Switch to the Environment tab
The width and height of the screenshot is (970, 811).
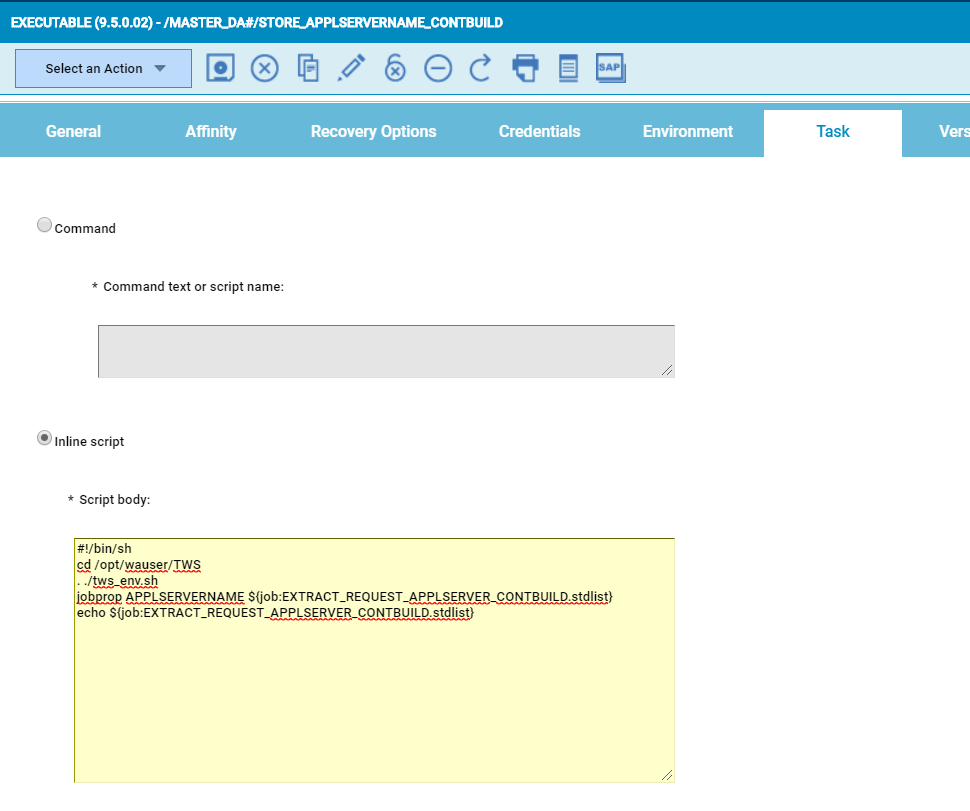click(x=687, y=132)
